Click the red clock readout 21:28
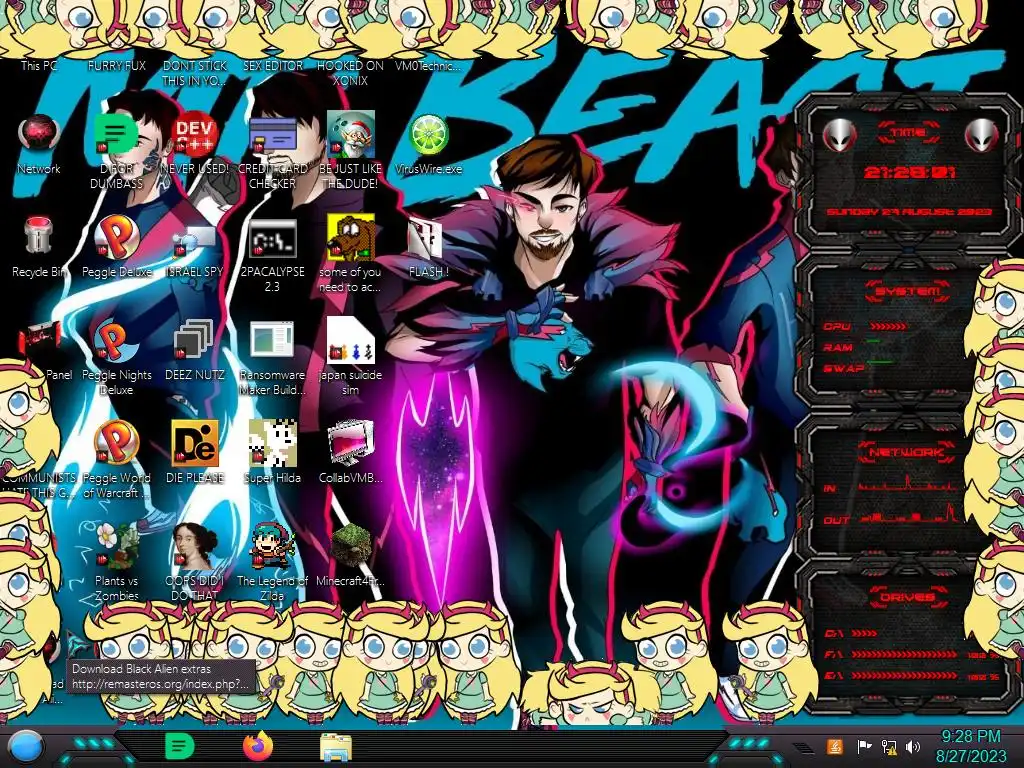Image resolution: width=1024 pixels, height=768 pixels. coord(909,172)
